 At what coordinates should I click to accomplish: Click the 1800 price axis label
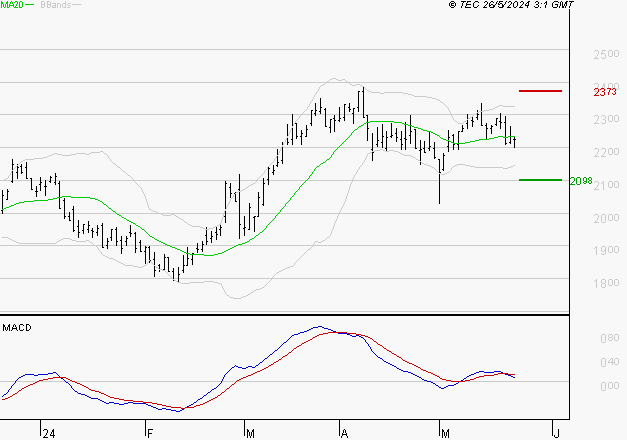(606, 283)
